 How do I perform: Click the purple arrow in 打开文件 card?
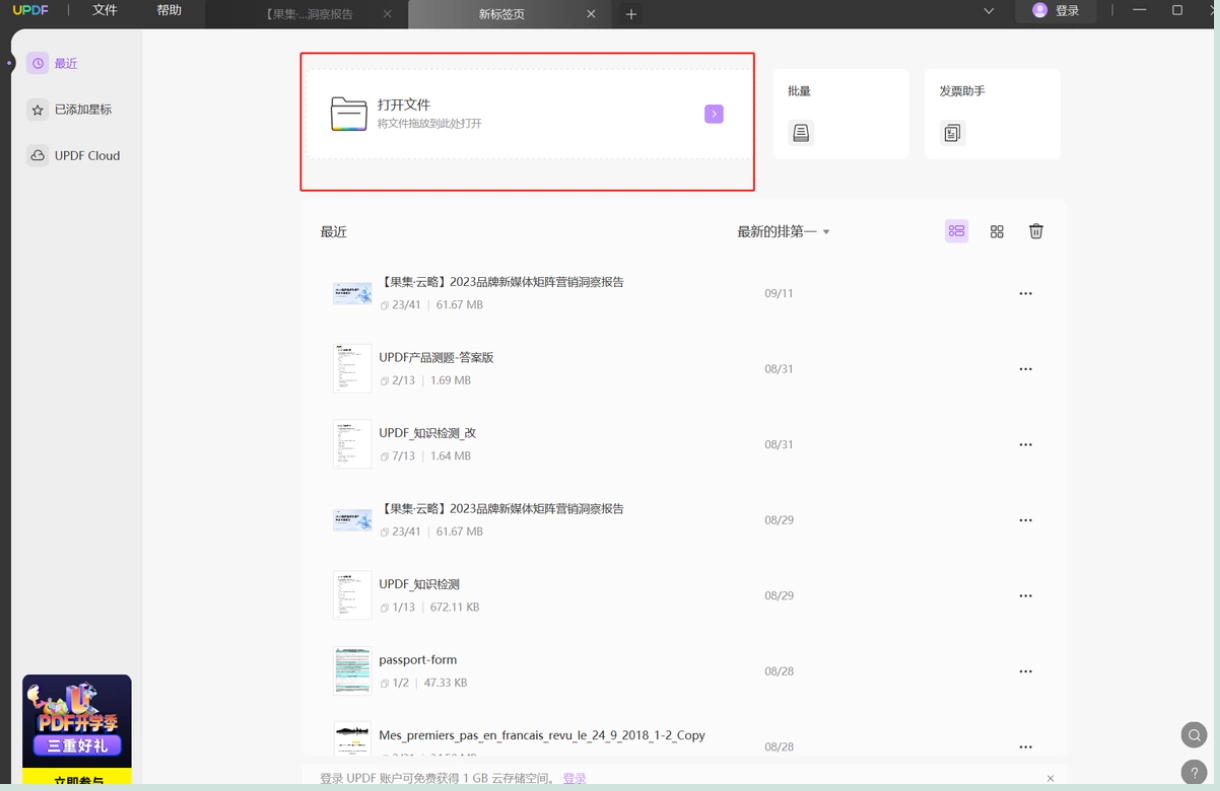(x=714, y=114)
